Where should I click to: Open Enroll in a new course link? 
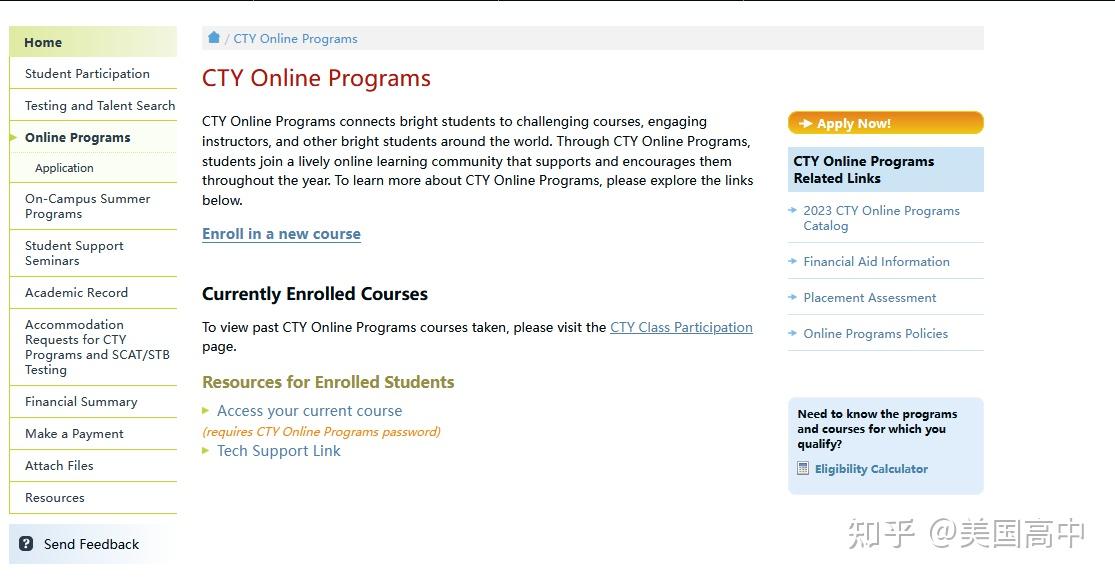281,234
